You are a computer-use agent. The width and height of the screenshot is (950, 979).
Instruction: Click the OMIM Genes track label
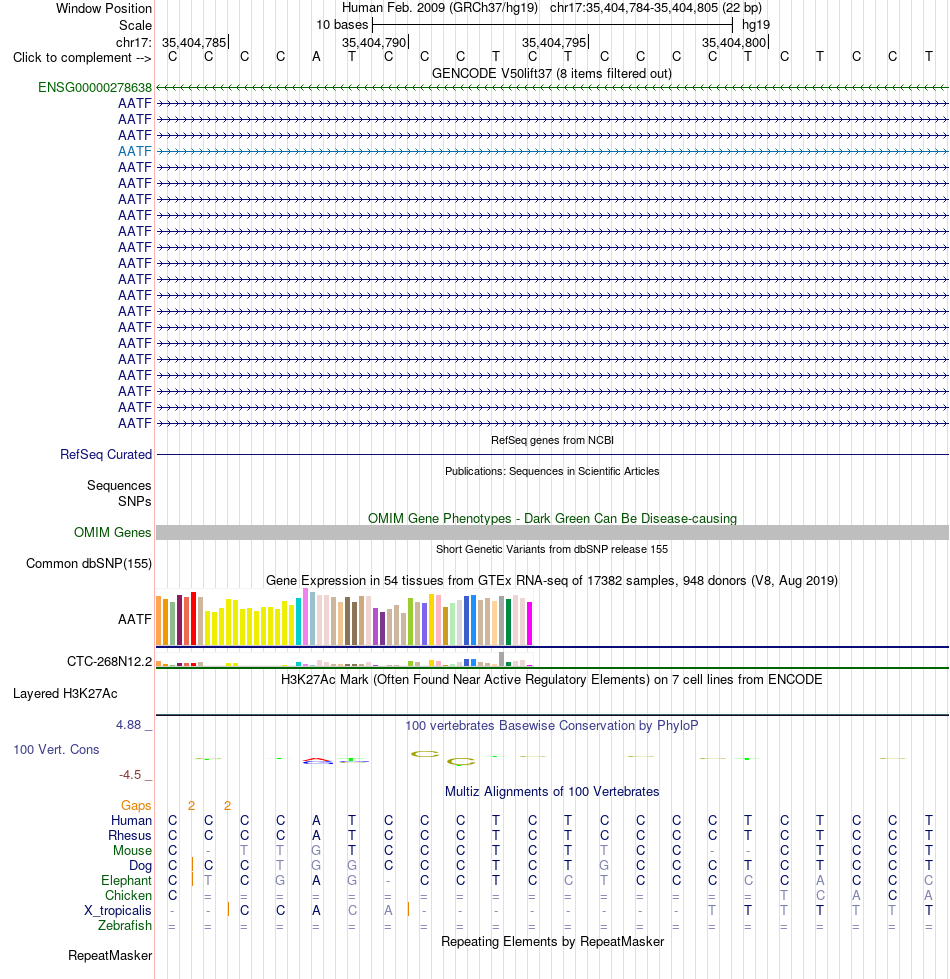[x=112, y=533]
